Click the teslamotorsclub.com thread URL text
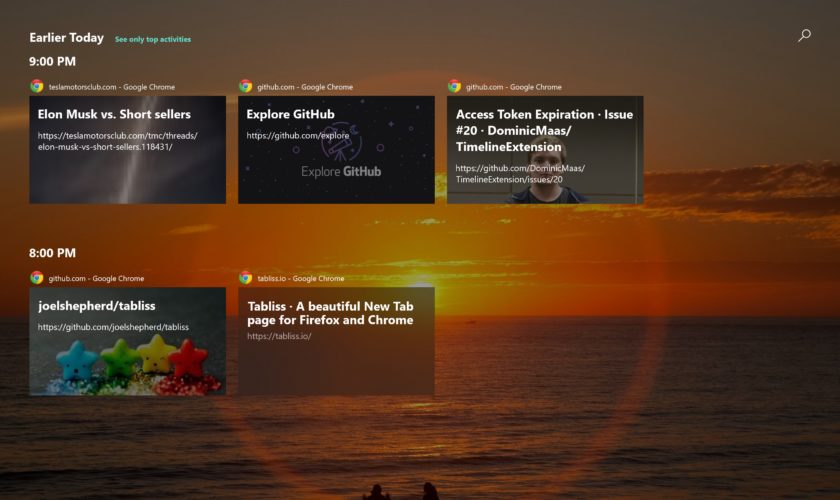 [x=117, y=141]
